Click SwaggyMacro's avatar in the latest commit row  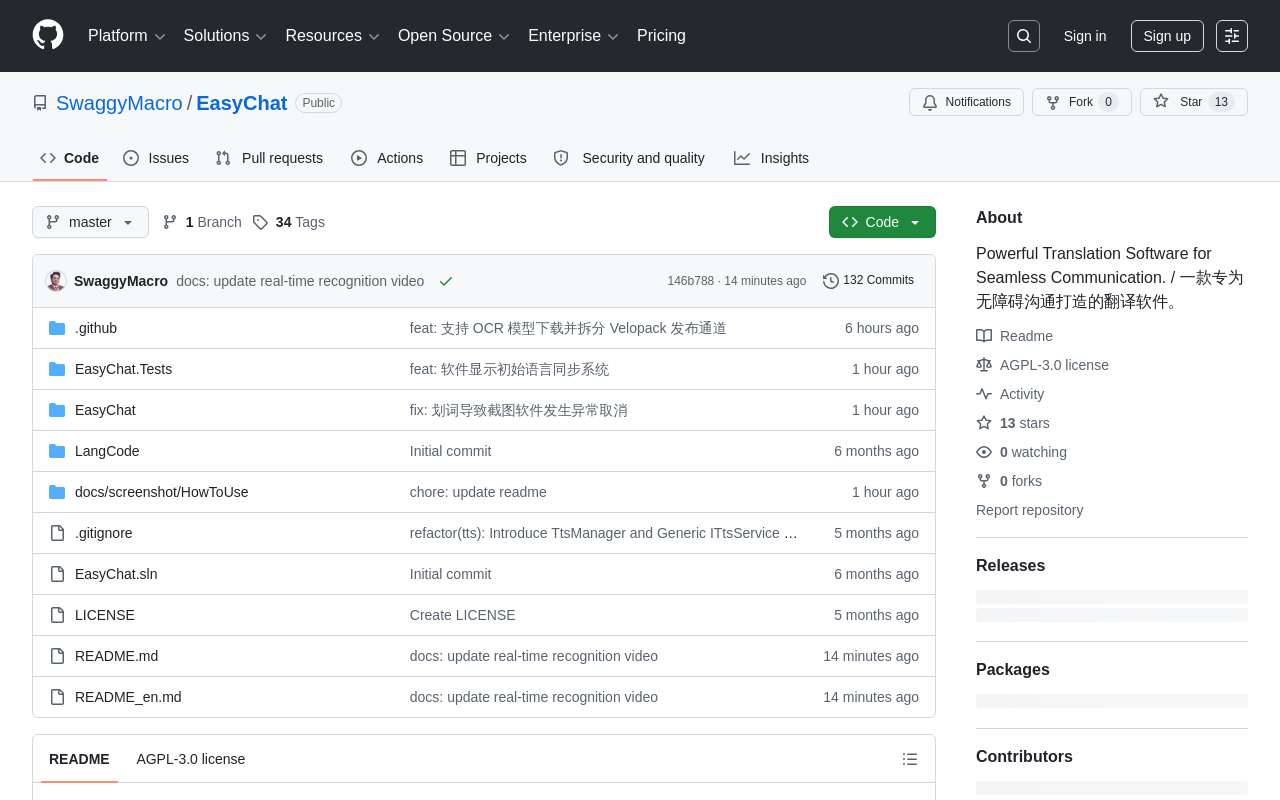(56, 281)
